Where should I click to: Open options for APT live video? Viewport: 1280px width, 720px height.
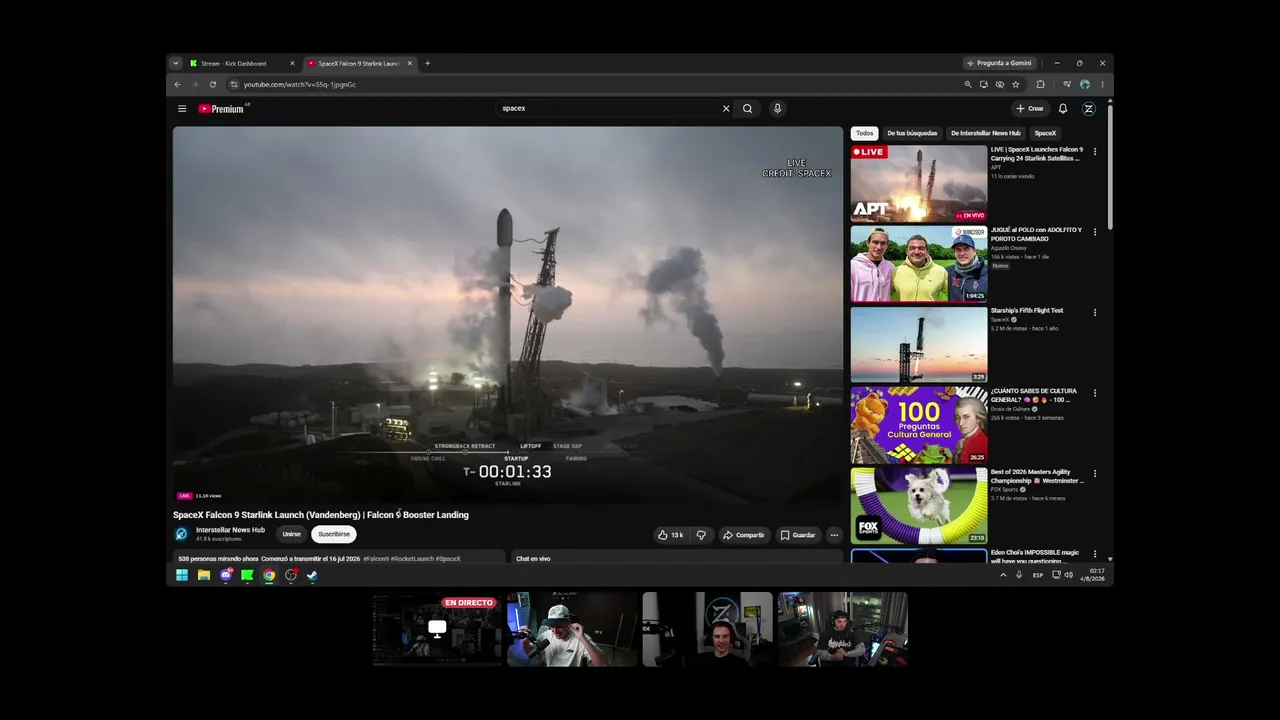(1095, 152)
